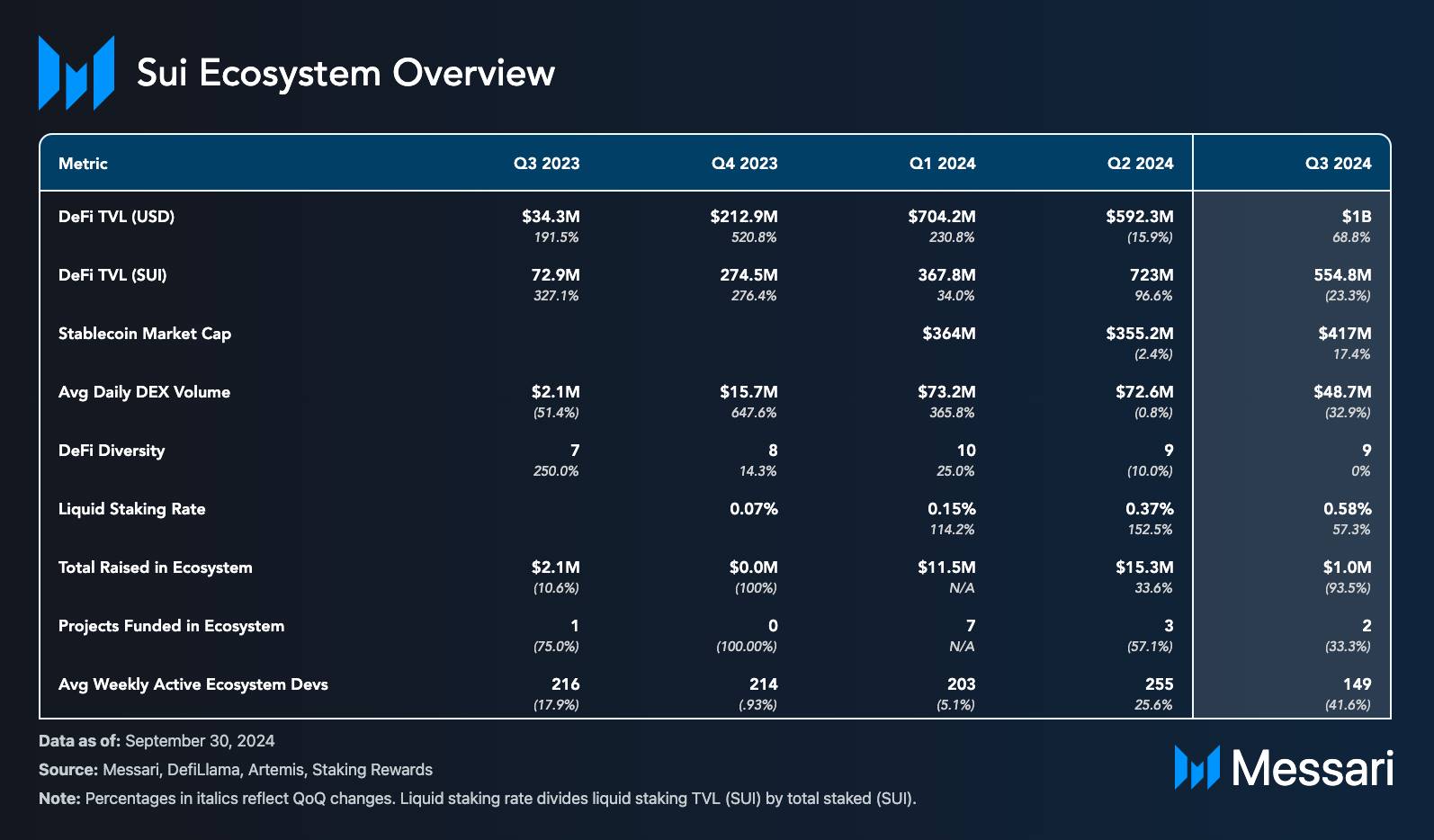Click the 'Note: Percentages in italics' line
The width and height of the screenshot is (1434, 840).
click(x=478, y=799)
